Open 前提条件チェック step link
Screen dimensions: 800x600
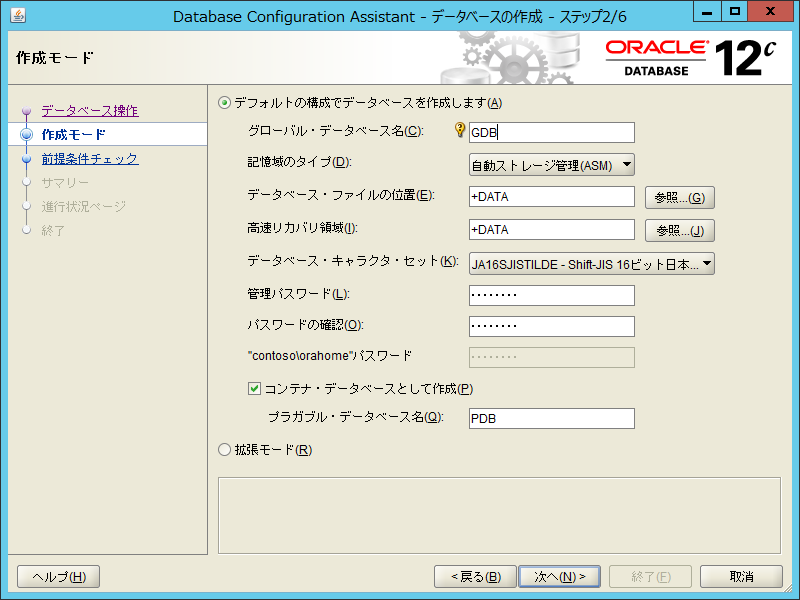[x=90, y=159]
